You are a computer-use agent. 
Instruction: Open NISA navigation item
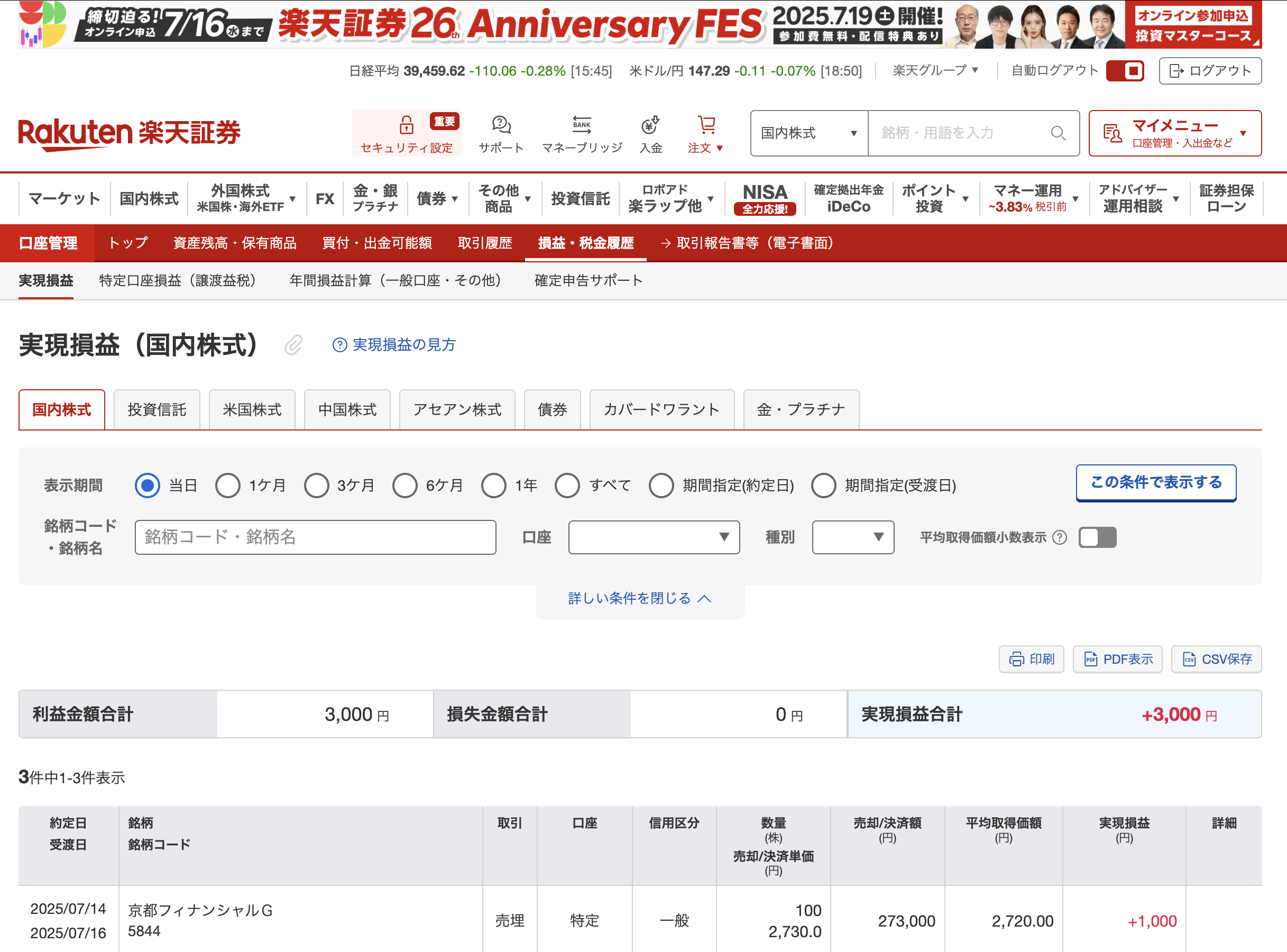pos(765,199)
